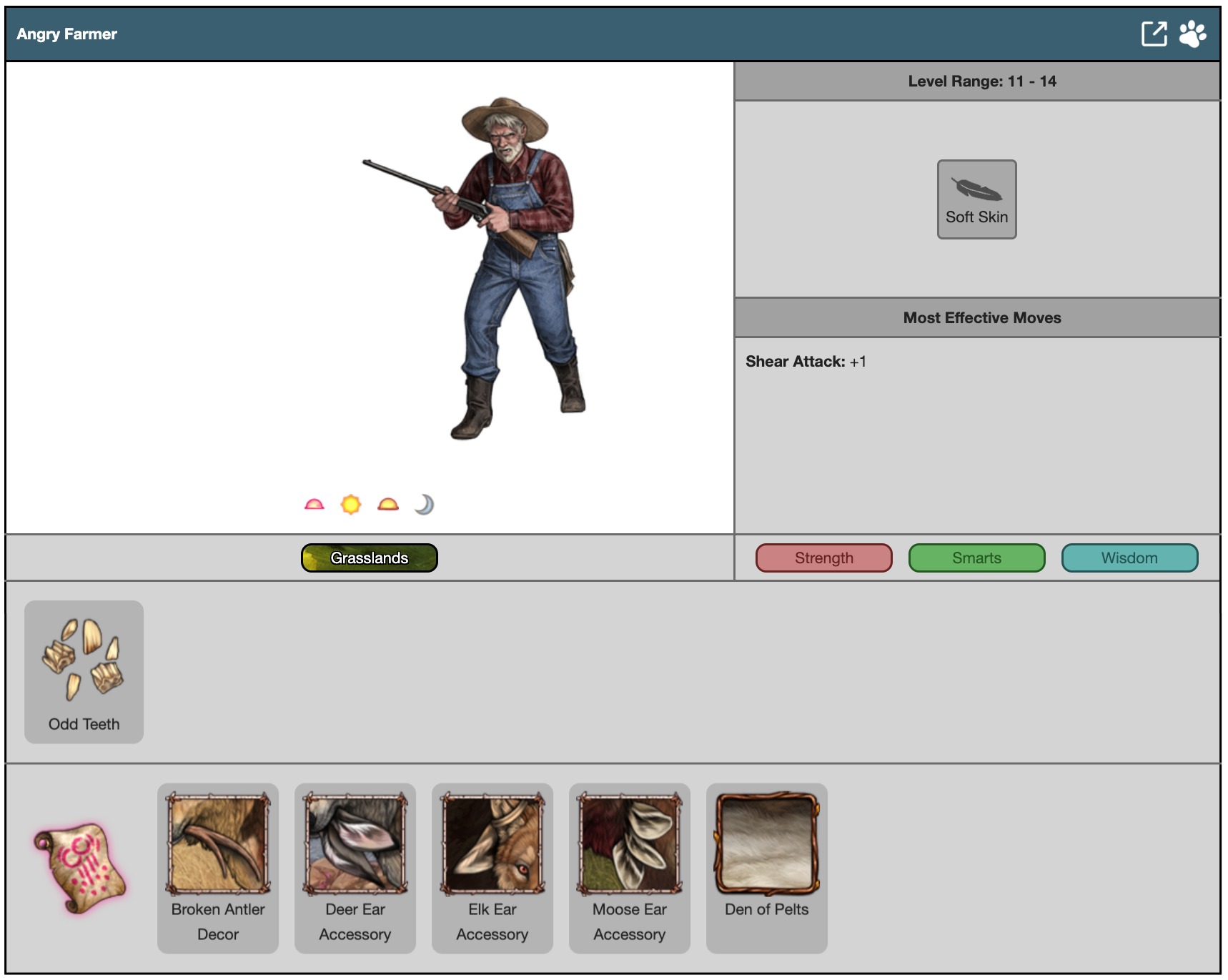Select the dawn time-of-day icon
This screenshot has height=980, width=1228.
point(314,505)
